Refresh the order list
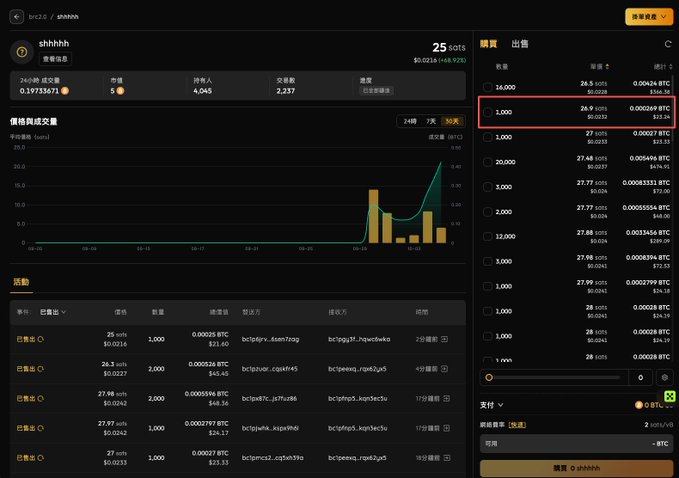The width and height of the screenshot is (679, 478). (x=668, y=44)
